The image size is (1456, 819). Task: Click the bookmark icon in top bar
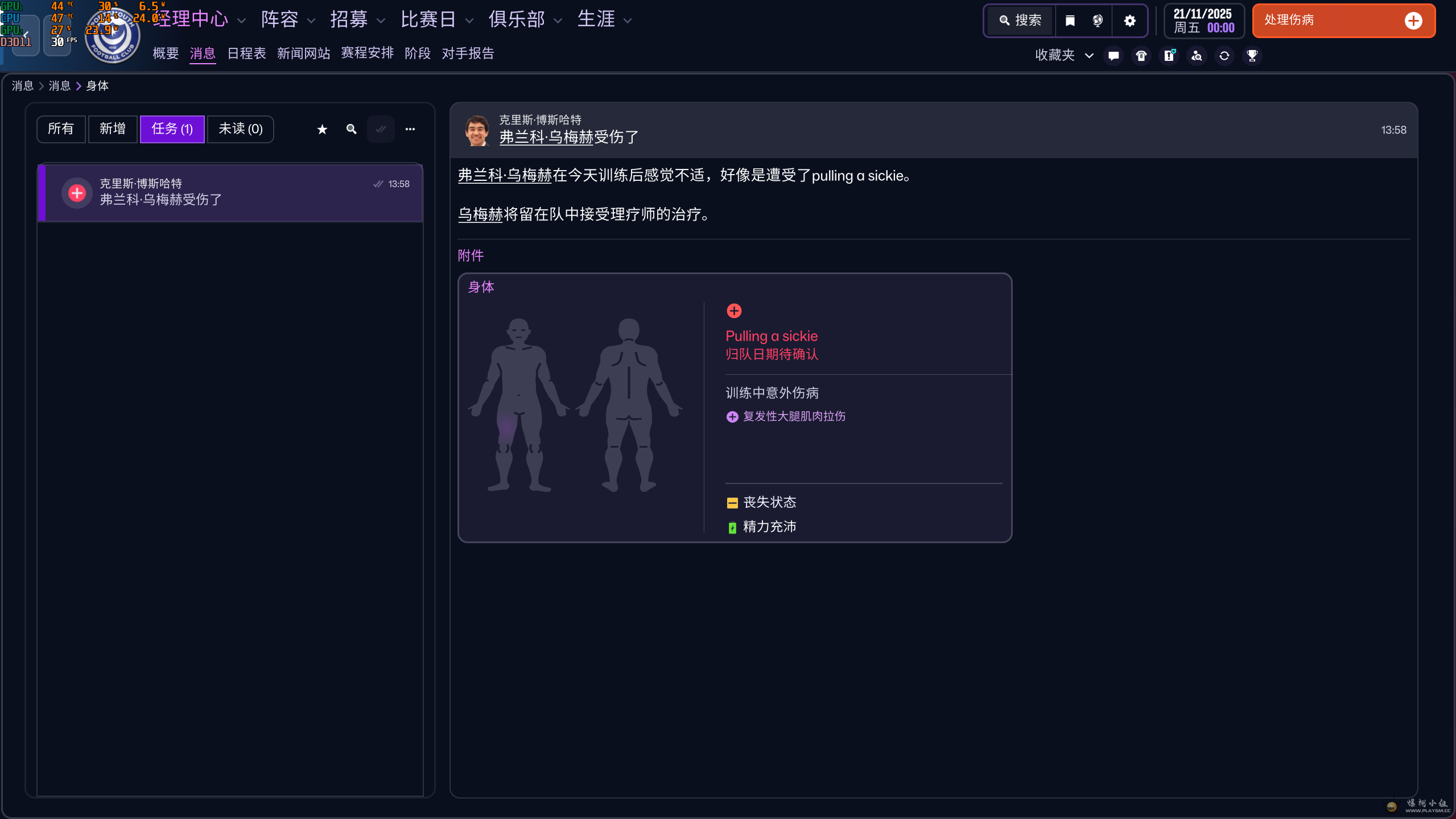point(1070,20)
